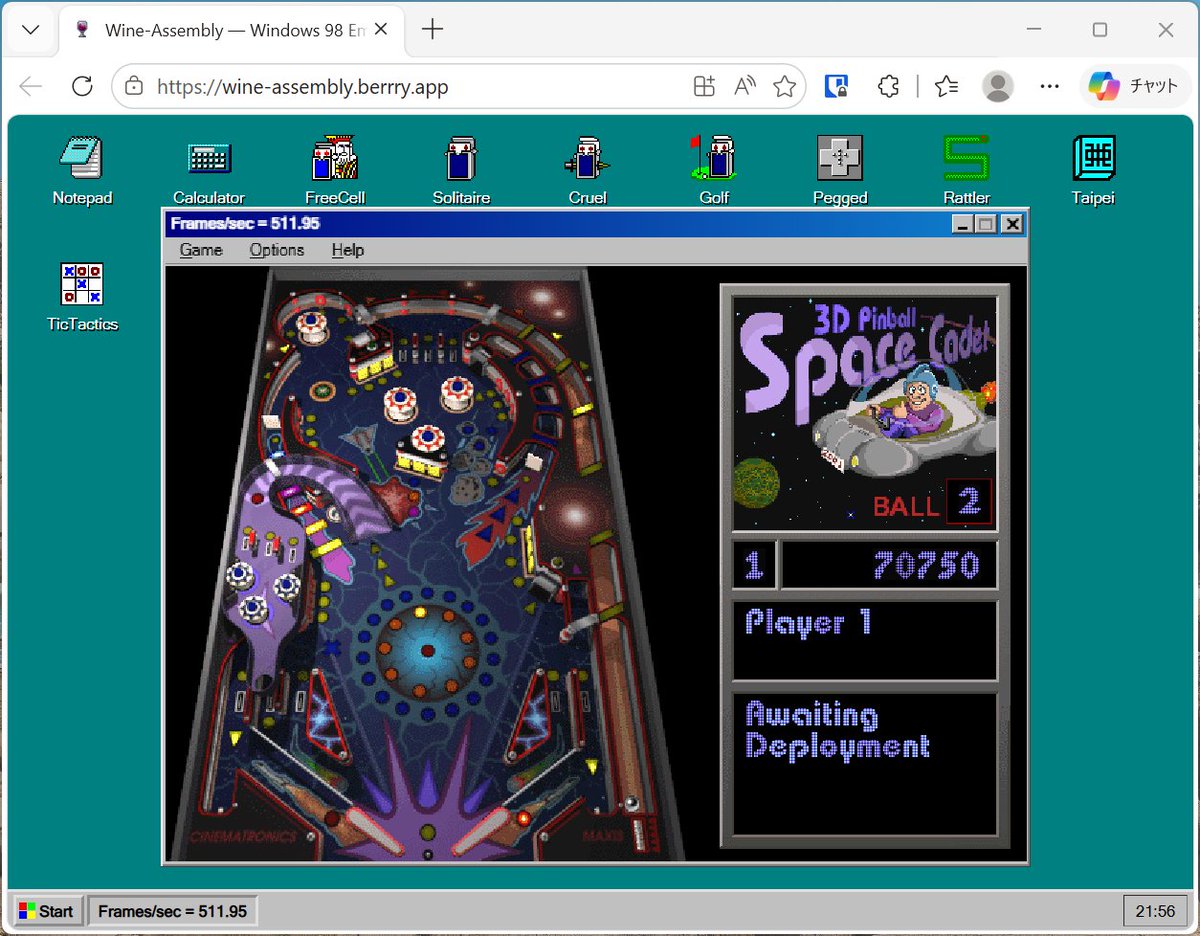Expand the tab actions dropdown
Screen dimensions: 1200x936
click(30, 30)
